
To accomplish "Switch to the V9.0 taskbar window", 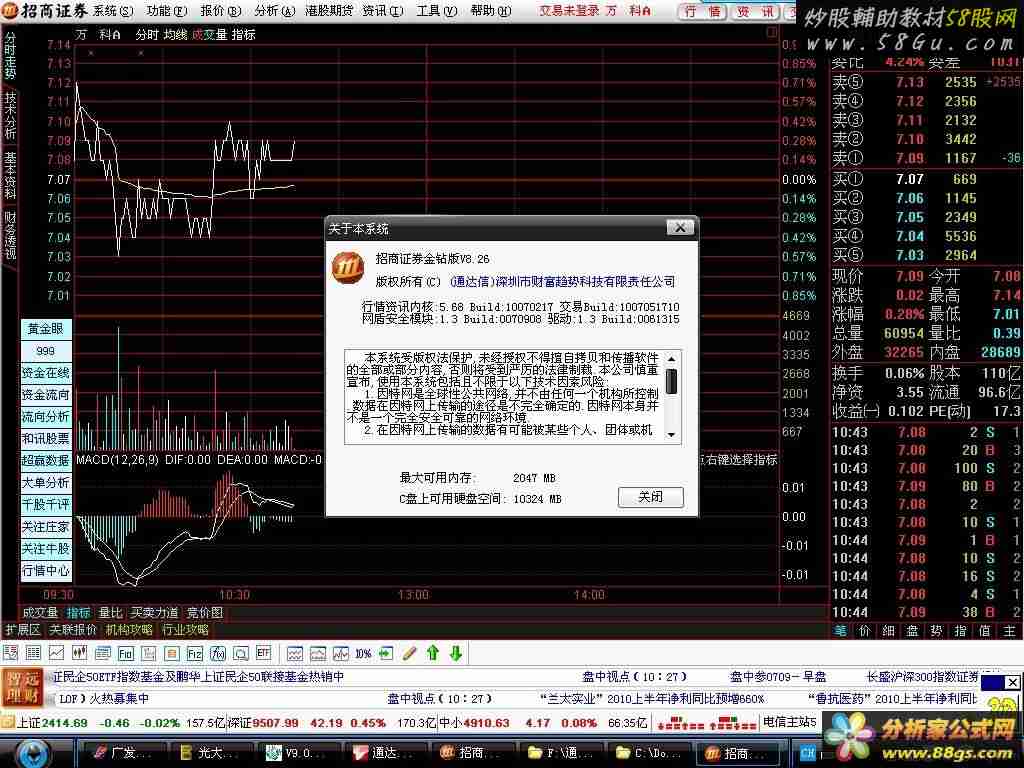I will pyautogui.click(x=298, y=754).
